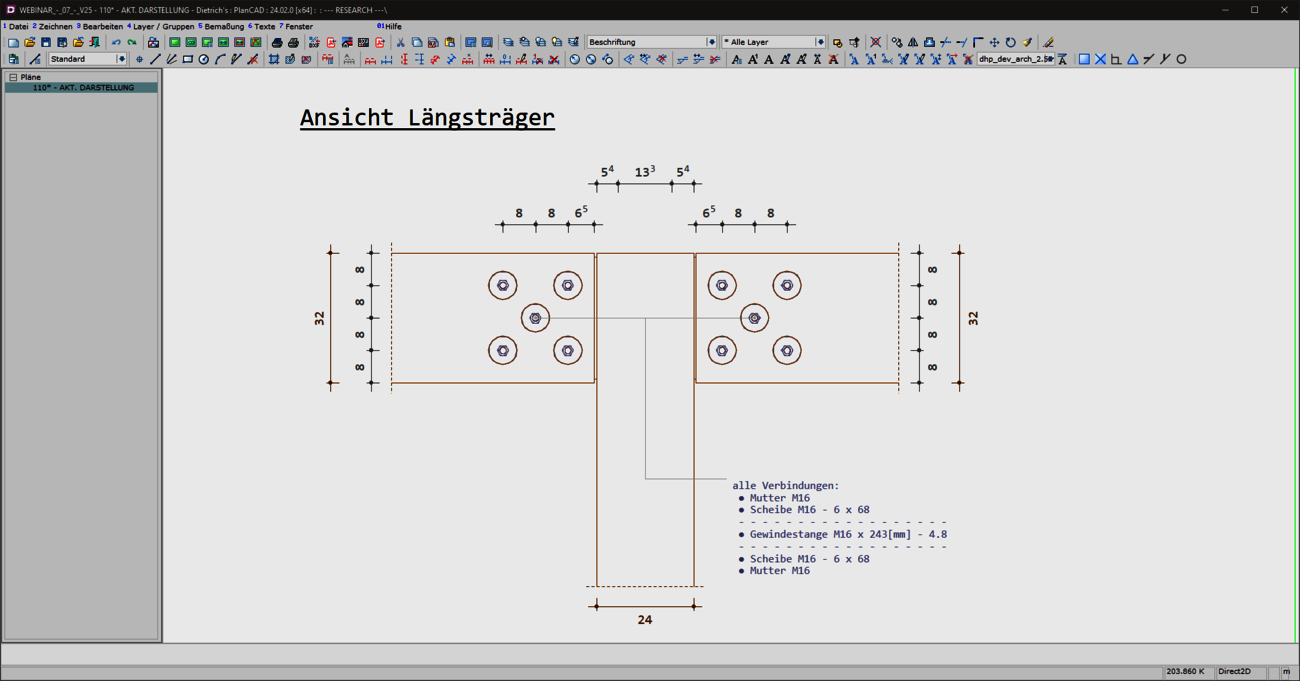
Task: Click the light bulb layer icon
Action: (557, 43)
